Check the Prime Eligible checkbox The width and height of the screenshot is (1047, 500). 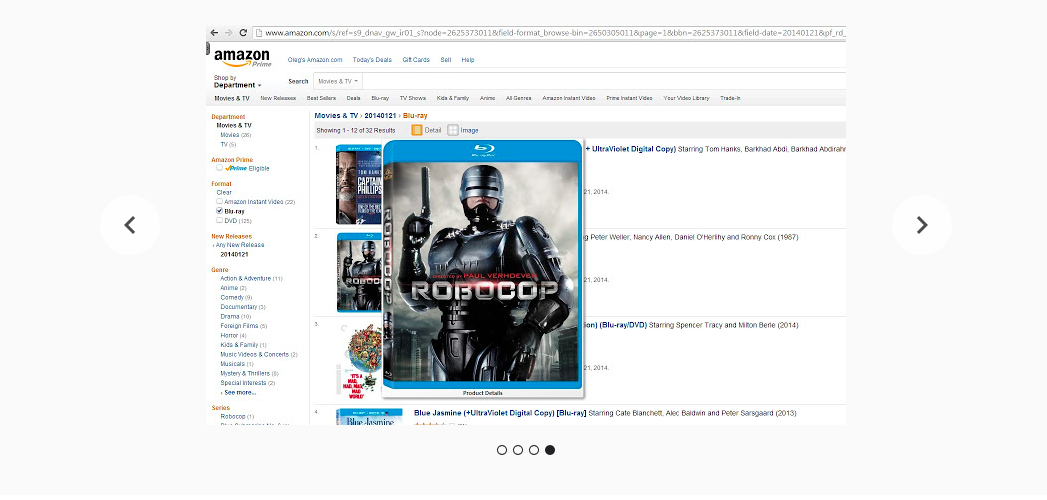pos(219,168)
